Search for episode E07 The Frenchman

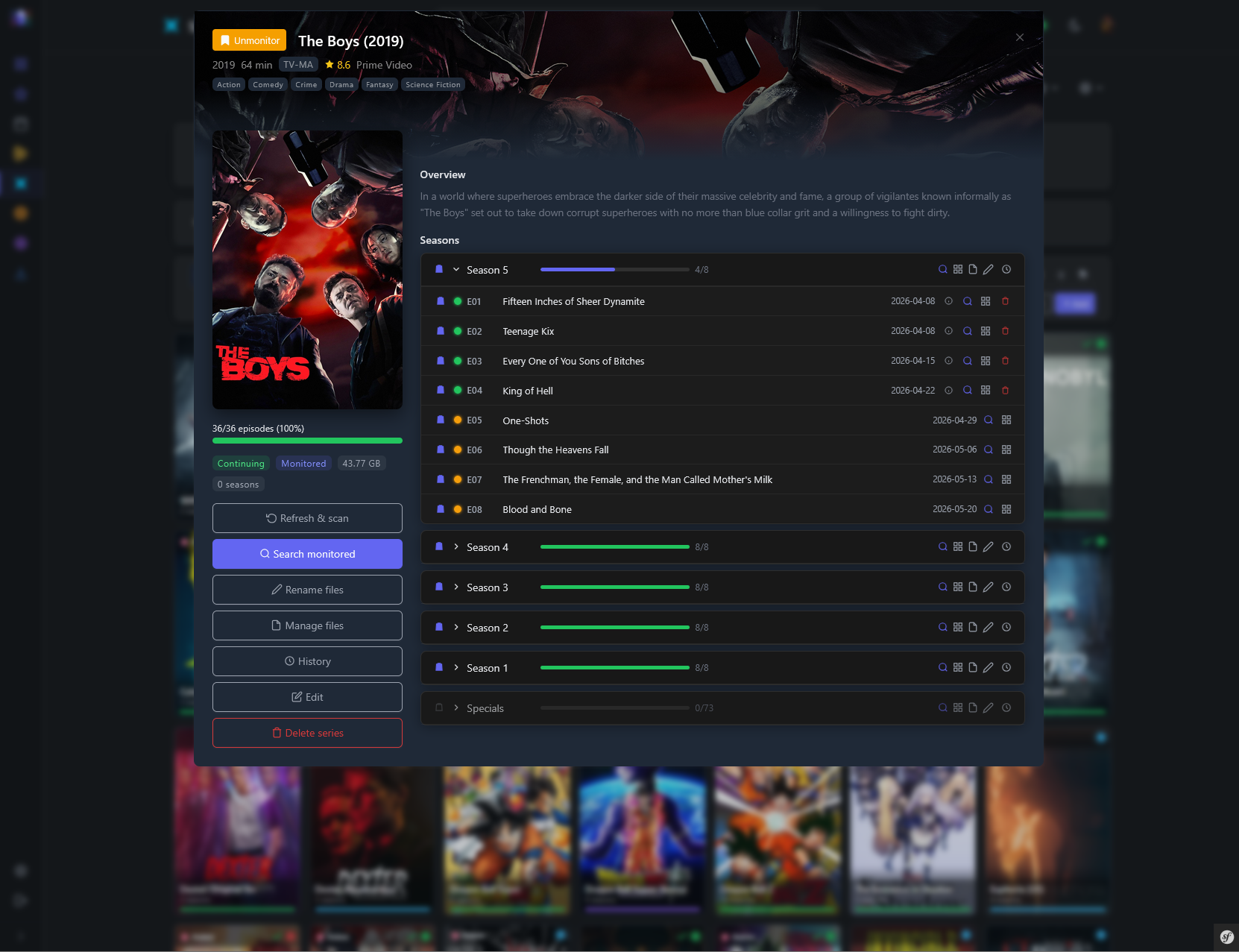tap(989, 479)
